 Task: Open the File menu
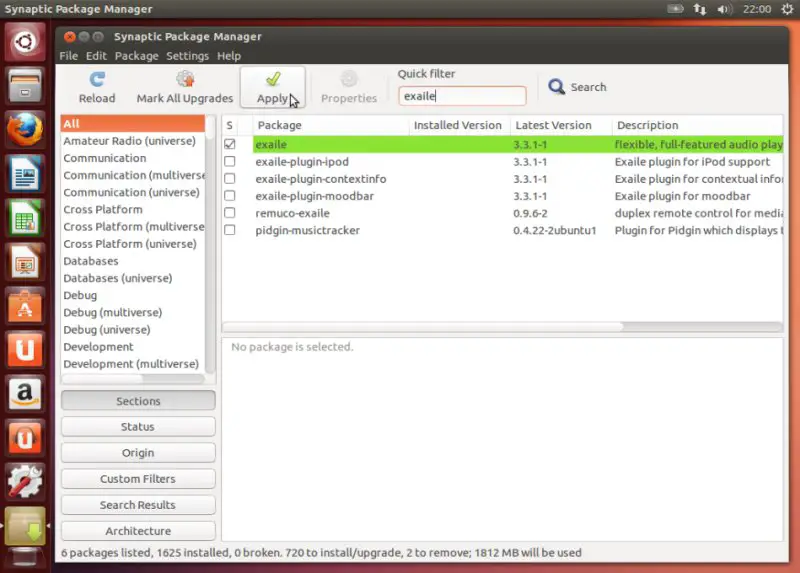(68, 56)
